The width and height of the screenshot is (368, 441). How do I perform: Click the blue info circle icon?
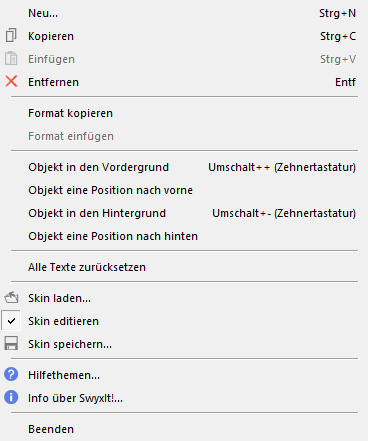[x=11, y=397]
